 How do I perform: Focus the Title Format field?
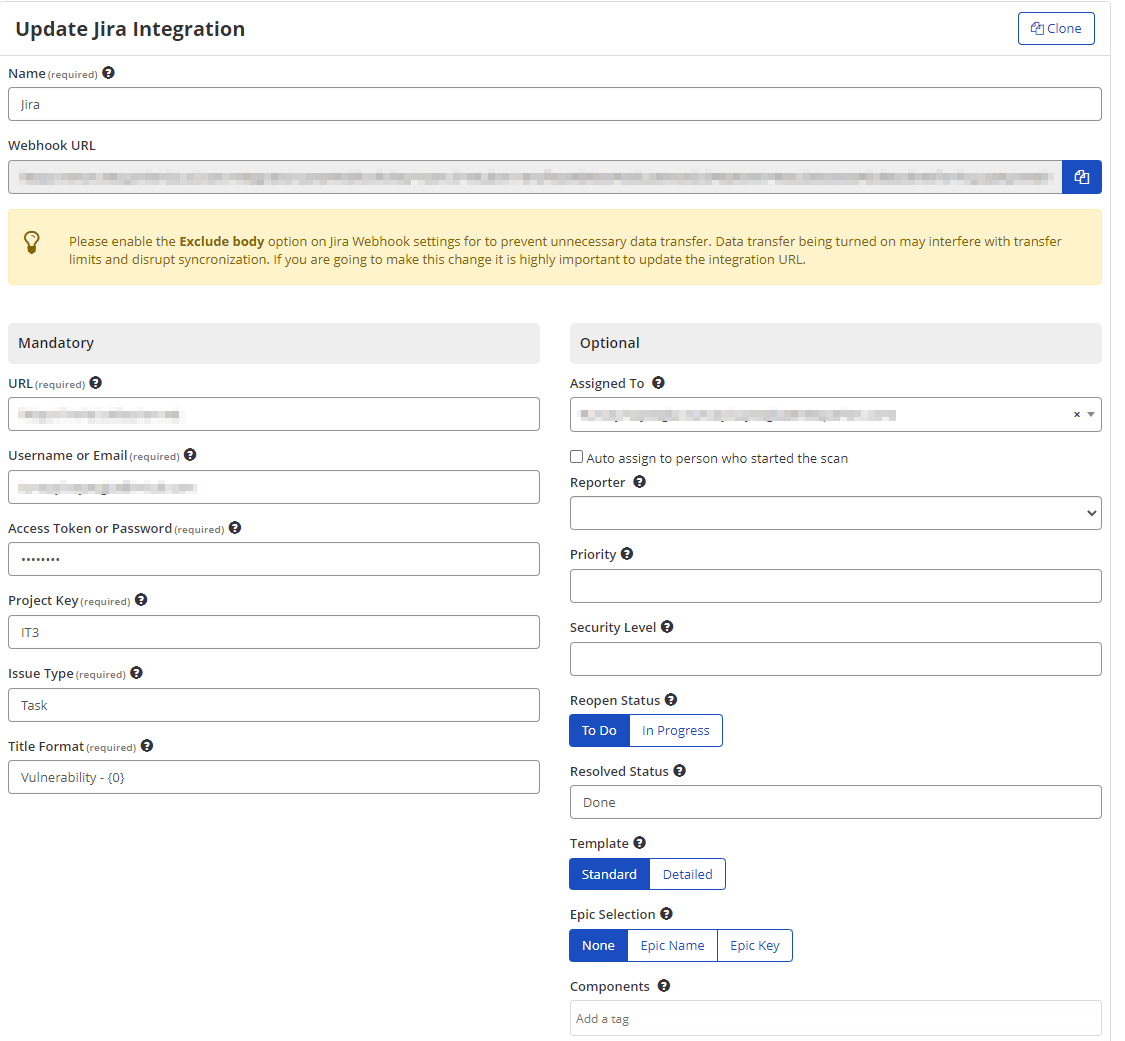point(274,777)
